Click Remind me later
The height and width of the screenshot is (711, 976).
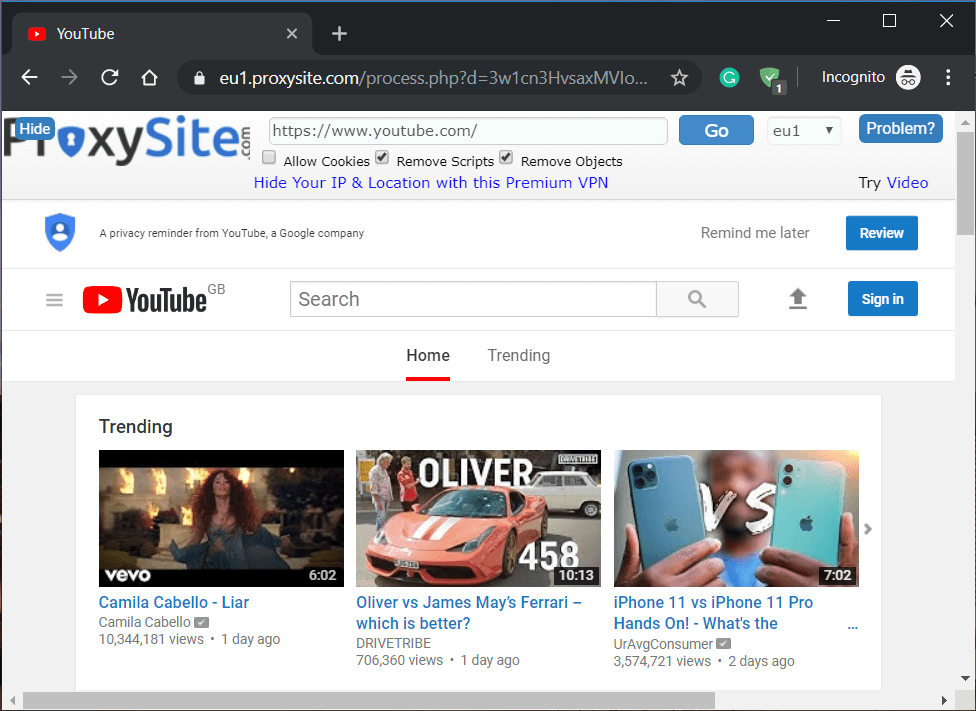pyautogui.click(x=754, y=233)
